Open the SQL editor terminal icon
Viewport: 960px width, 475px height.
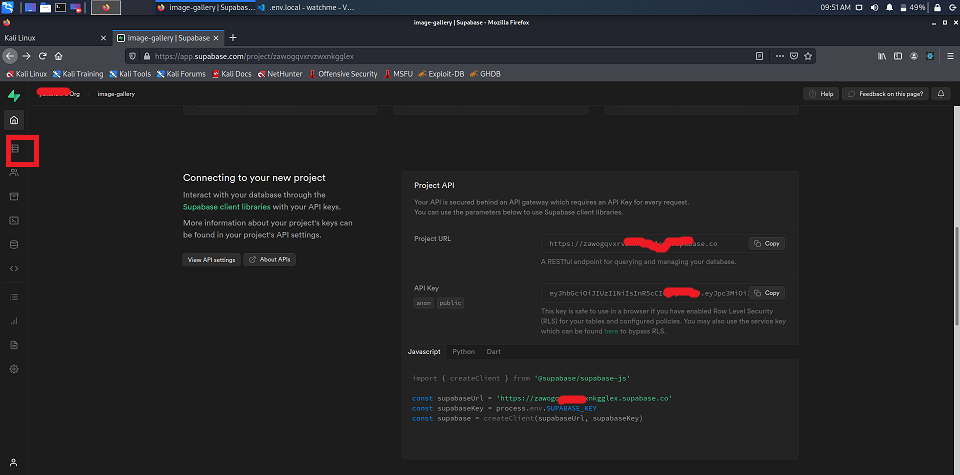[14, 220]
